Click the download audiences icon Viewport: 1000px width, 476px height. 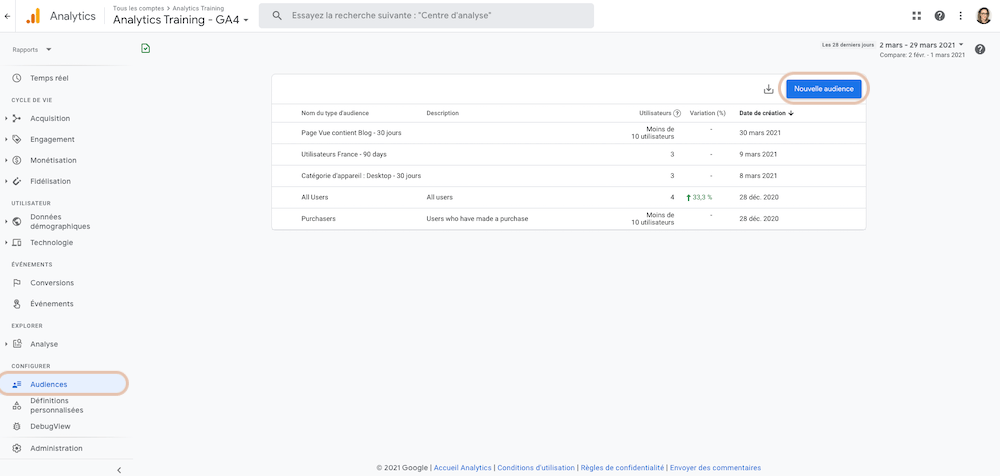[768, 89]
